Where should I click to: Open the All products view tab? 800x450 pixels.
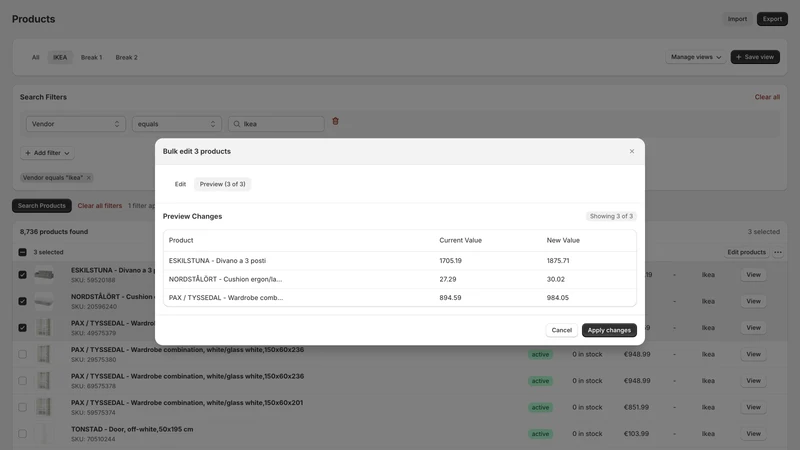tap(35, 57)
